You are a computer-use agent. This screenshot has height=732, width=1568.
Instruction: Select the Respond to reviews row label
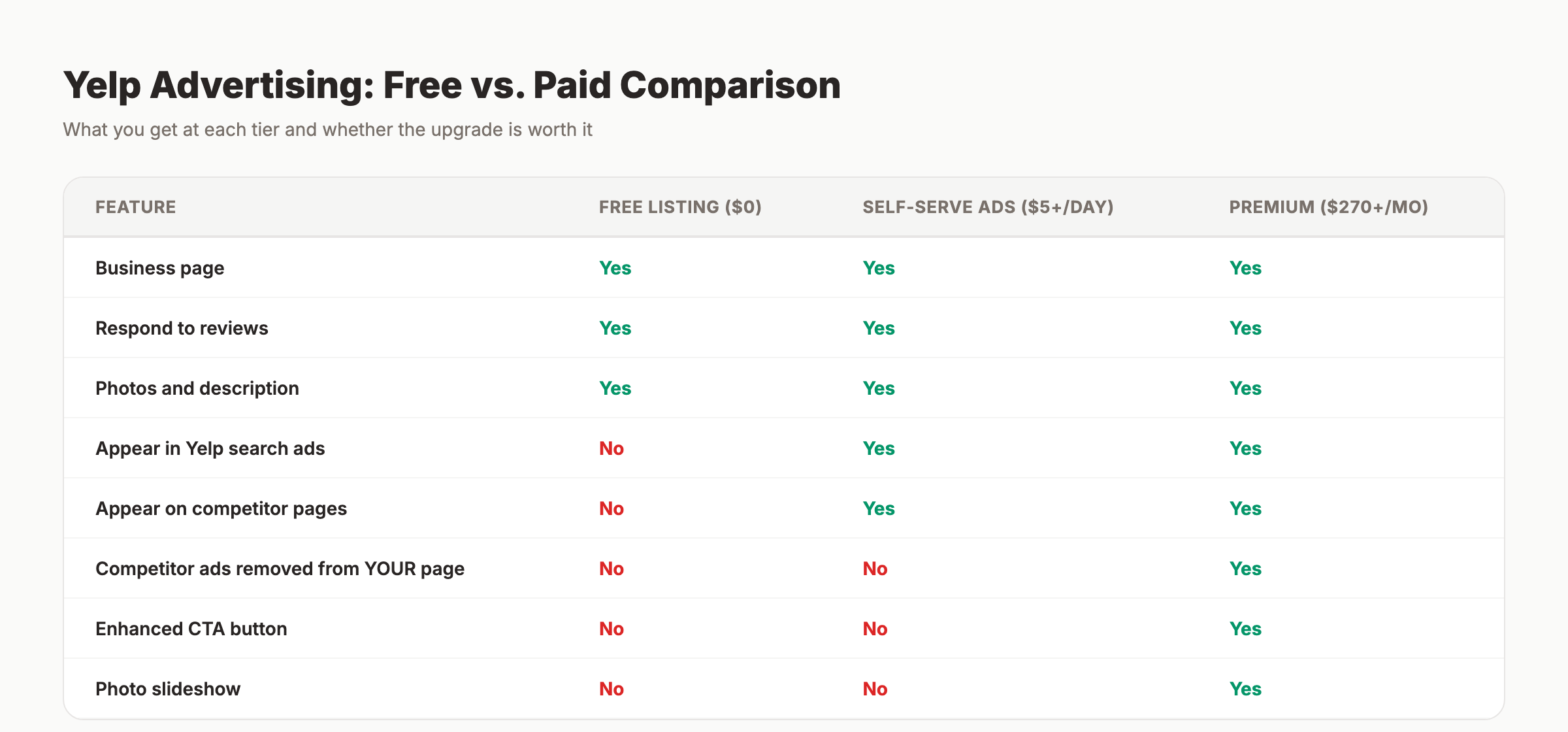point(181,327)
